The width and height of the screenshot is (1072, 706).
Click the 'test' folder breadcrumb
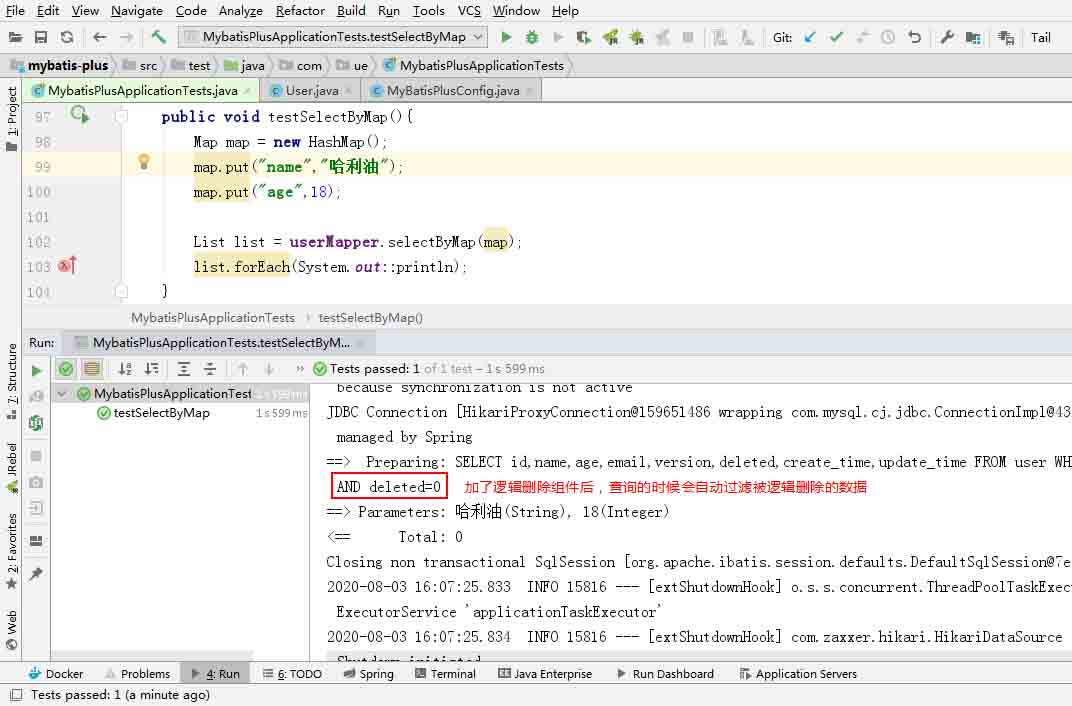(191, 66)
